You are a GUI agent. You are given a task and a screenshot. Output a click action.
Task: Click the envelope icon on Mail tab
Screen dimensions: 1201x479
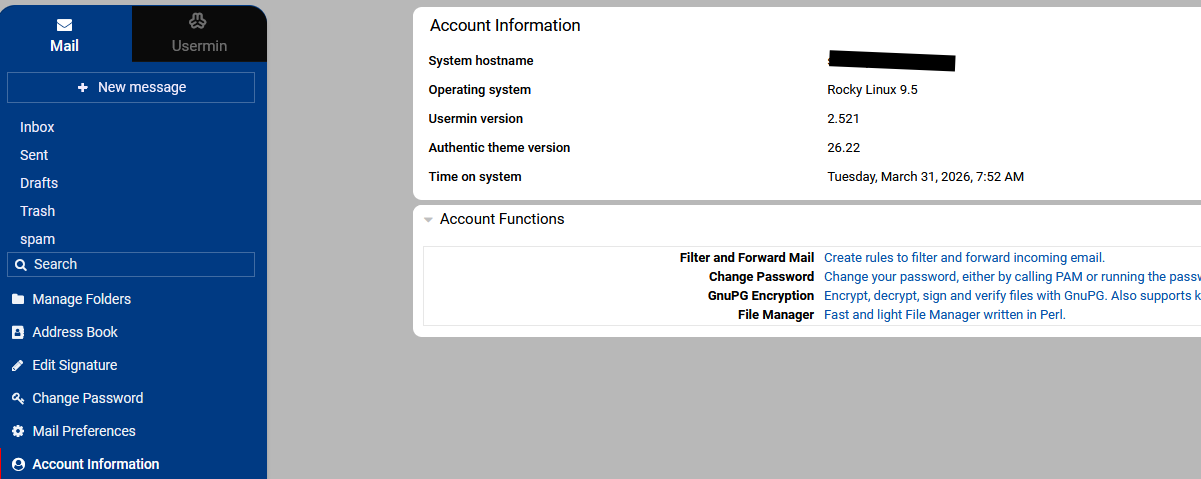[64, 24]
